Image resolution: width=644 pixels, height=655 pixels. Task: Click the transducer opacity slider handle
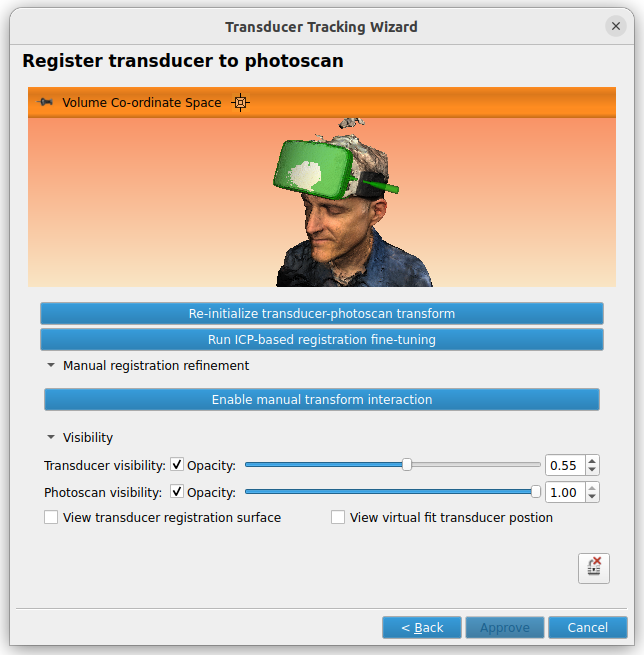407,465
